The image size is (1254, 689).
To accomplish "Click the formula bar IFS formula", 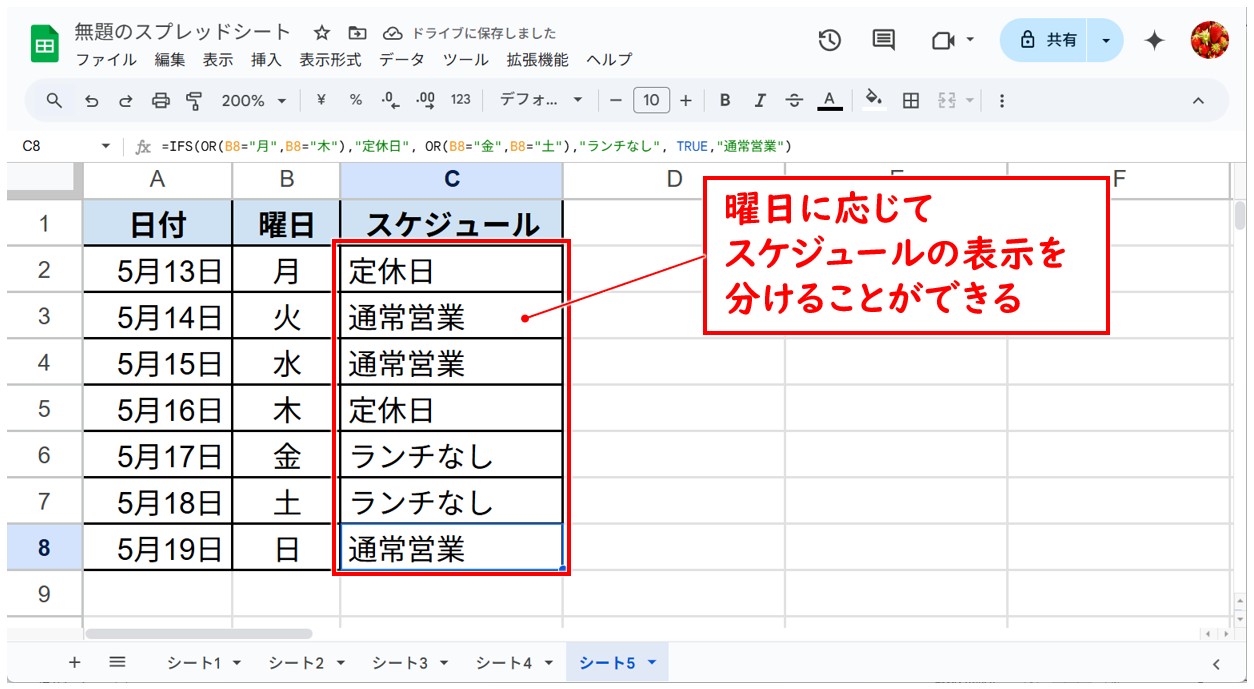I will (x=476, y=146).
